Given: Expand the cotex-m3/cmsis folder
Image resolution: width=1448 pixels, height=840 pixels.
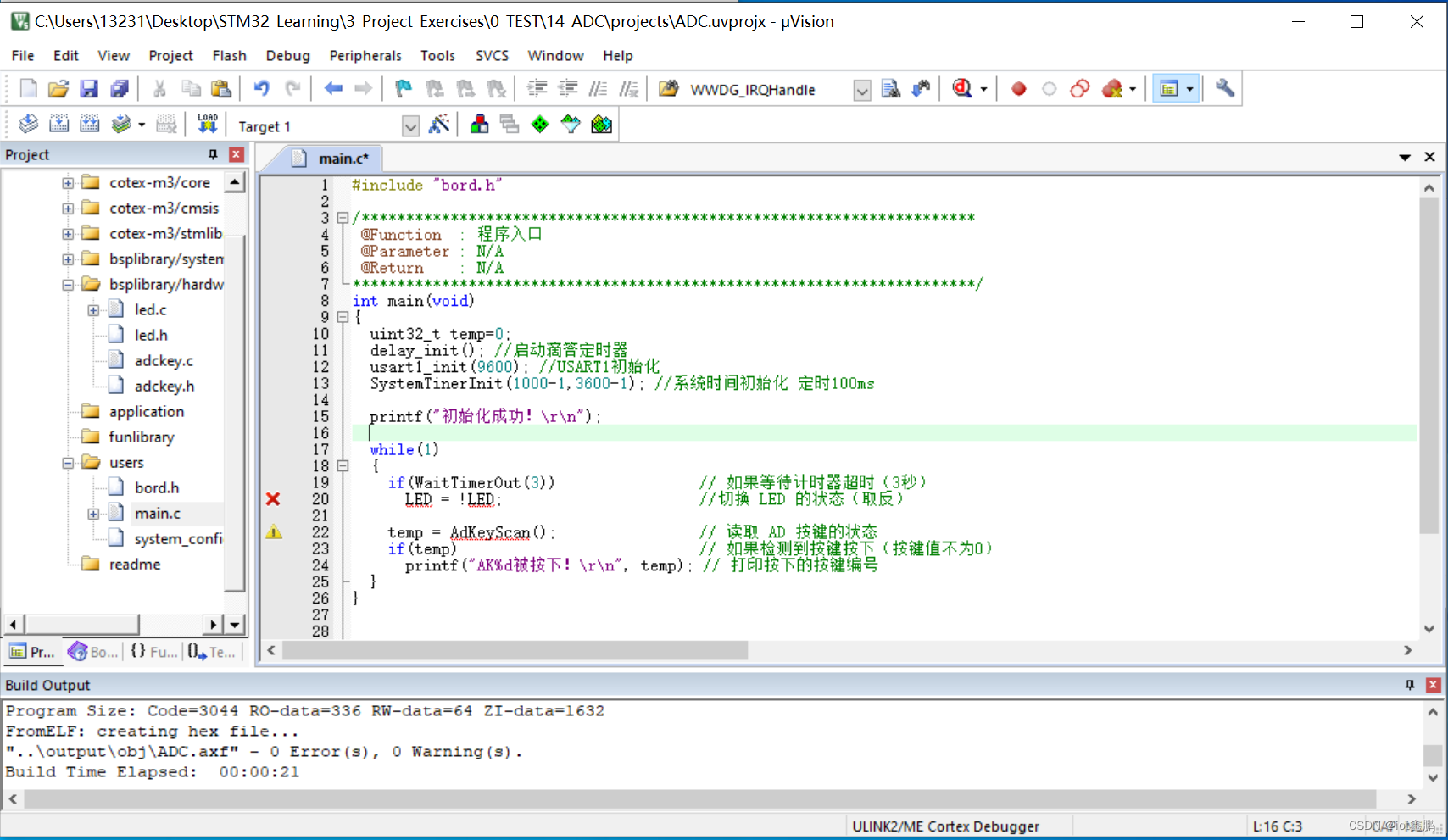Looking at the screenshot, I should click(x=68, y=208).
